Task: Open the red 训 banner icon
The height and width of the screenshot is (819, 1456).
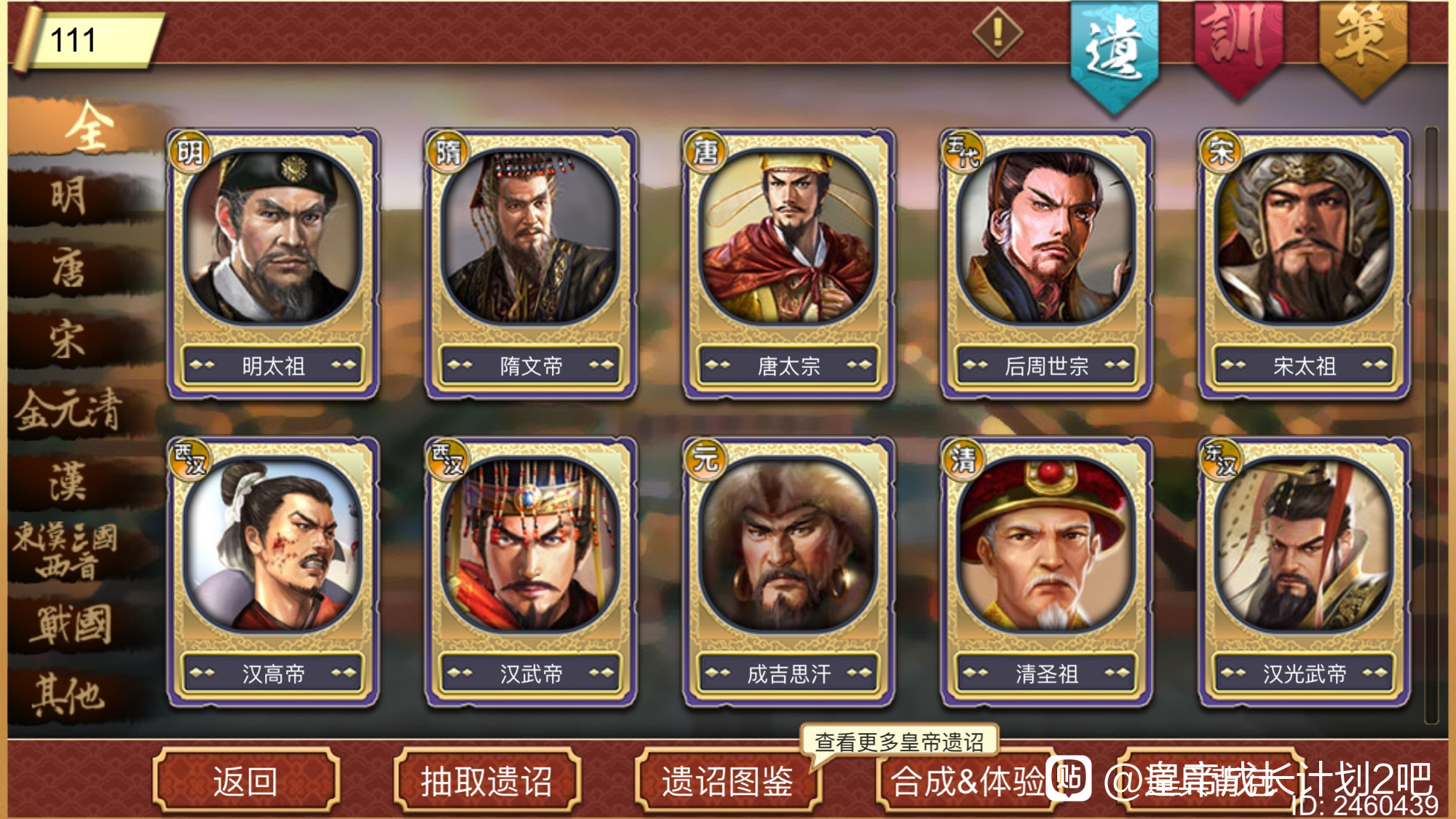Action: (1238, 47)
